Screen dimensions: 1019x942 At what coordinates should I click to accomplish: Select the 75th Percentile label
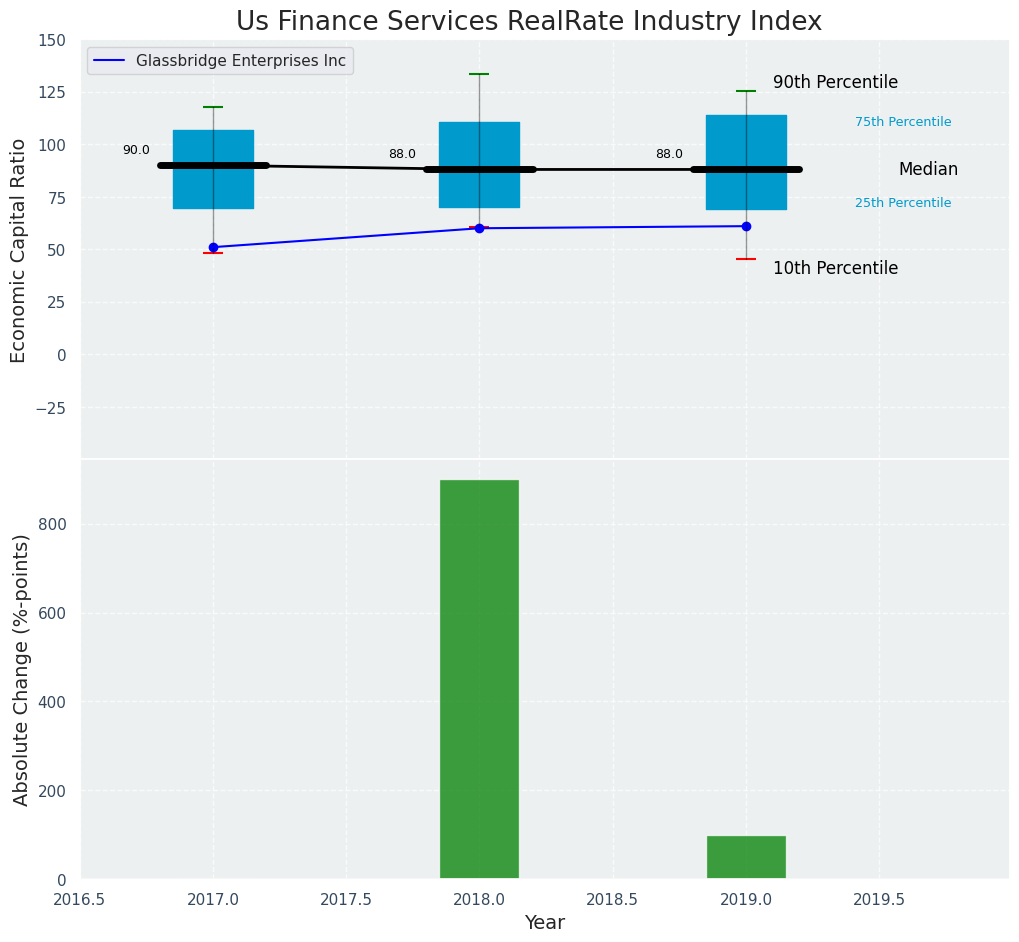tap(902, 122)
